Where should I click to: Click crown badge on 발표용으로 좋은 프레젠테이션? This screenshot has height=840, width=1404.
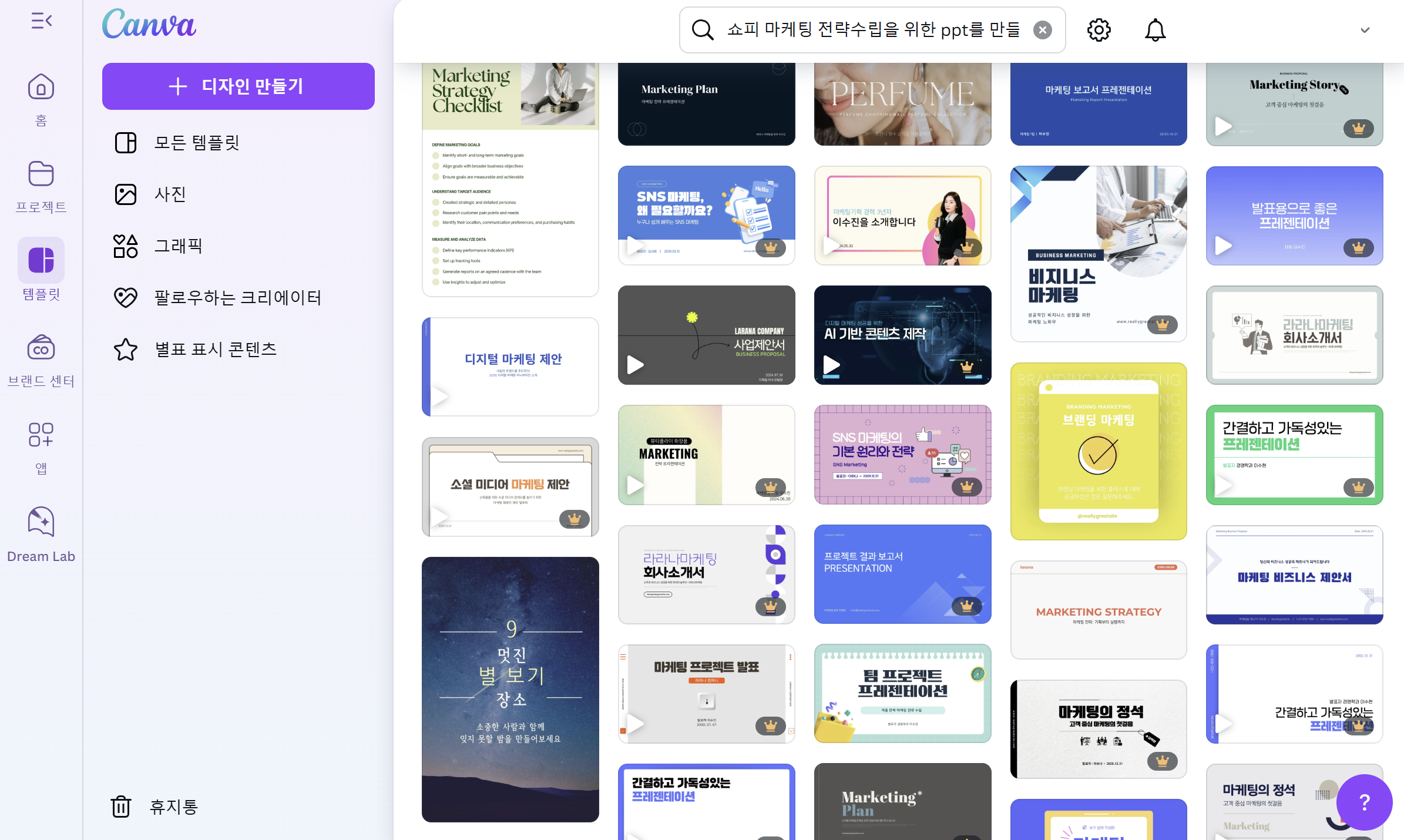(x=1359, y=247)
